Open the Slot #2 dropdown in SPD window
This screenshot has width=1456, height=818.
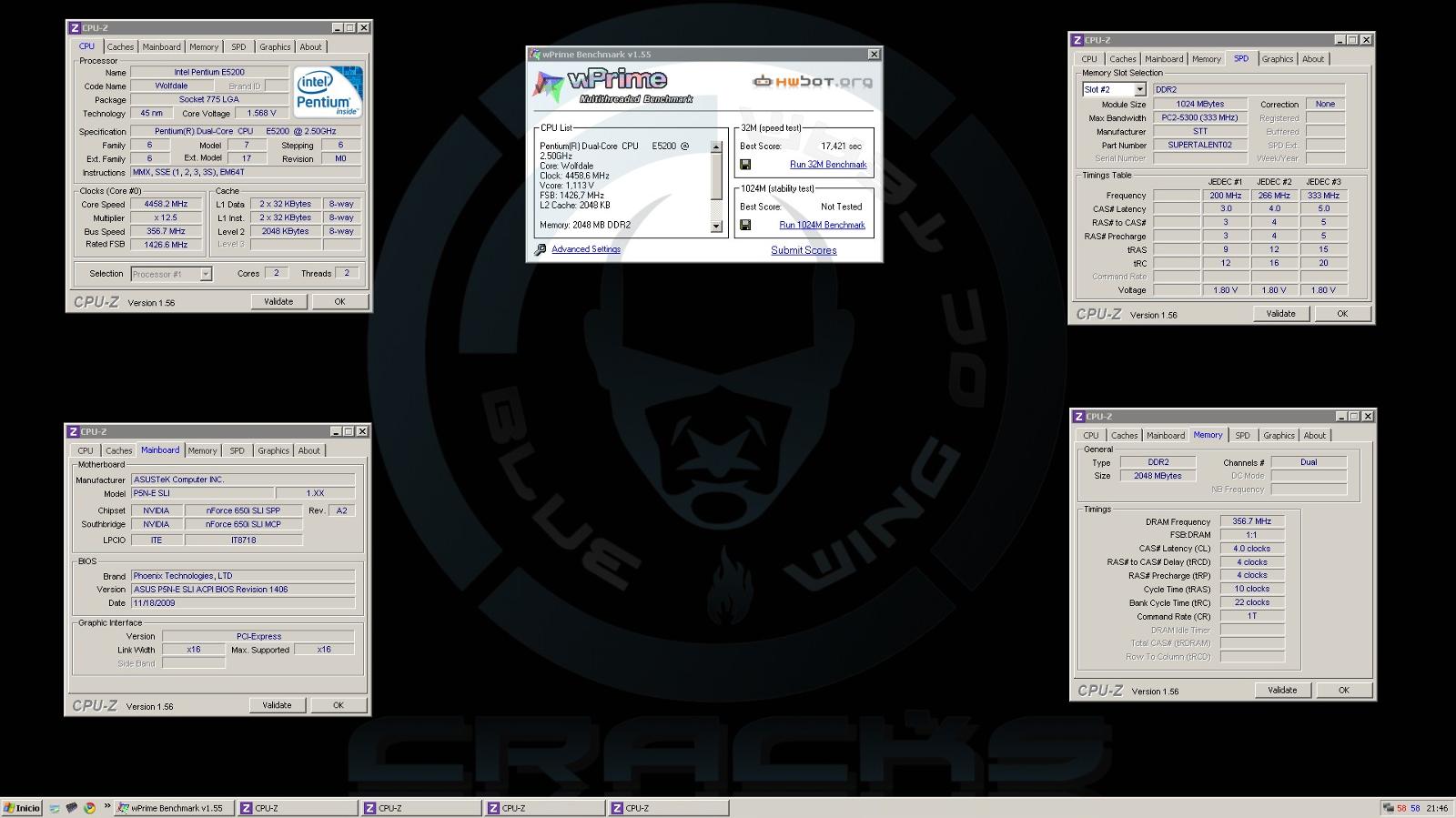click(x=1139, y=89)
